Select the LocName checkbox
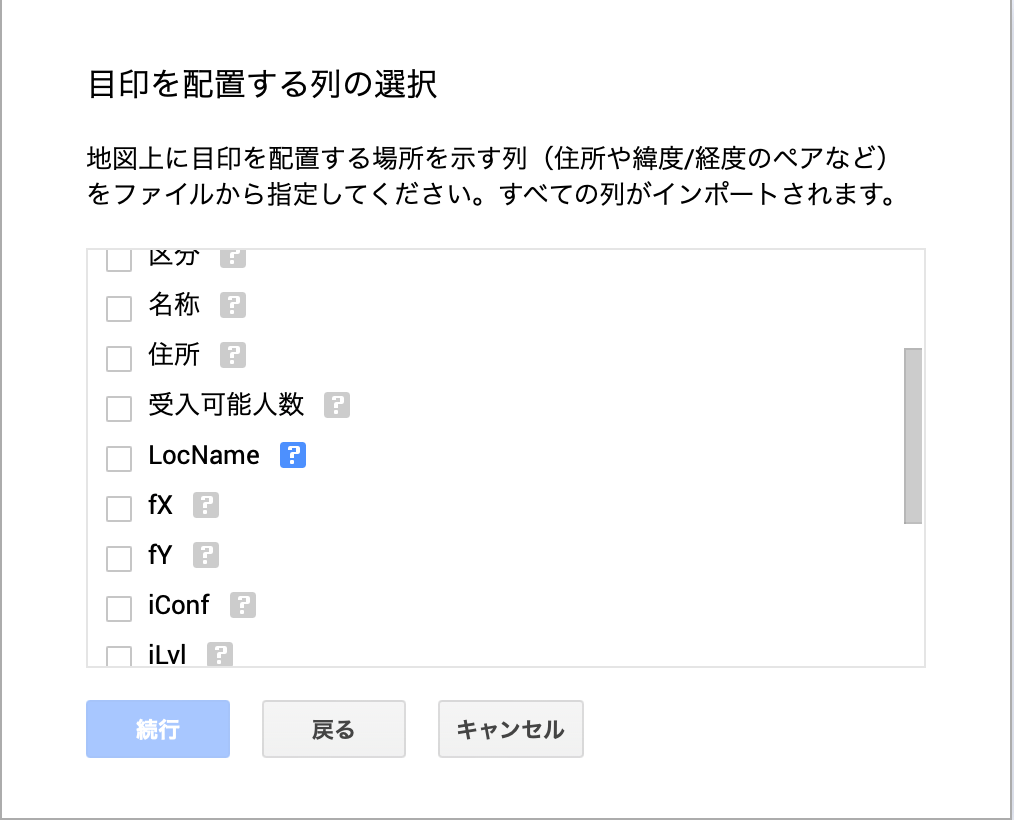1014x820 pixels. [119, 458]
